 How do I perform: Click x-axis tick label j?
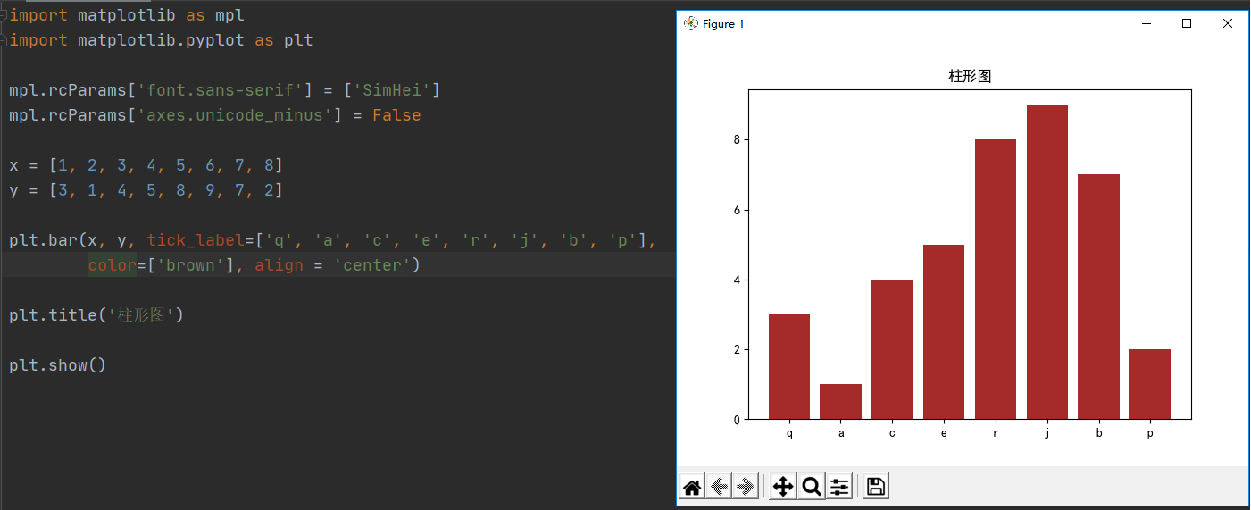pyautogui.click(x=1047, y=433)
